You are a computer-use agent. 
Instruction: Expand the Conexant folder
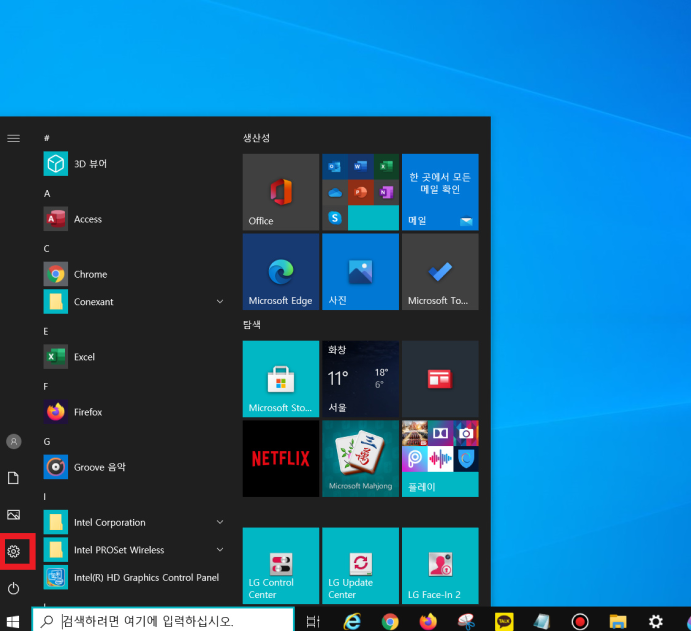click(x=134, y=302)
